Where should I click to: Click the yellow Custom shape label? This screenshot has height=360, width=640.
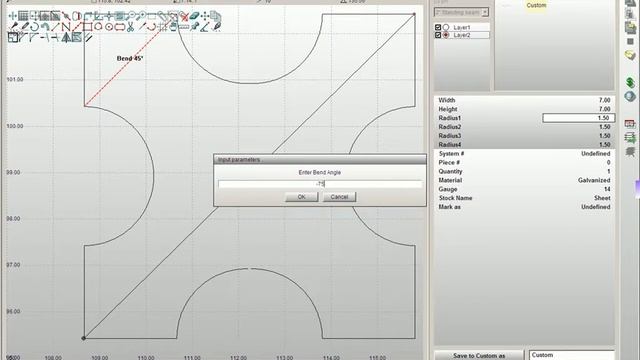[x=536, y=5]
